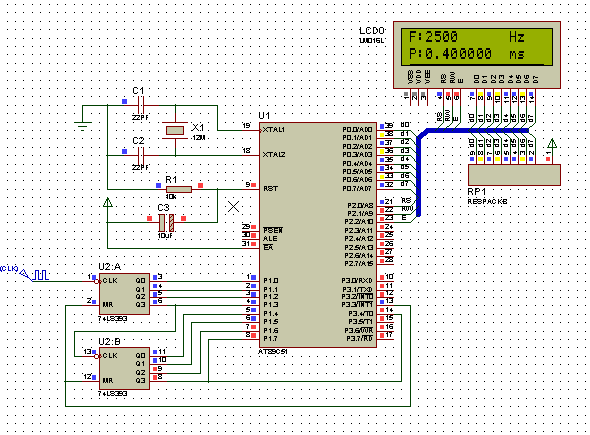Click the X marker near the RST line
This screenshot has height=435, width=590.
tap(233, 206)
